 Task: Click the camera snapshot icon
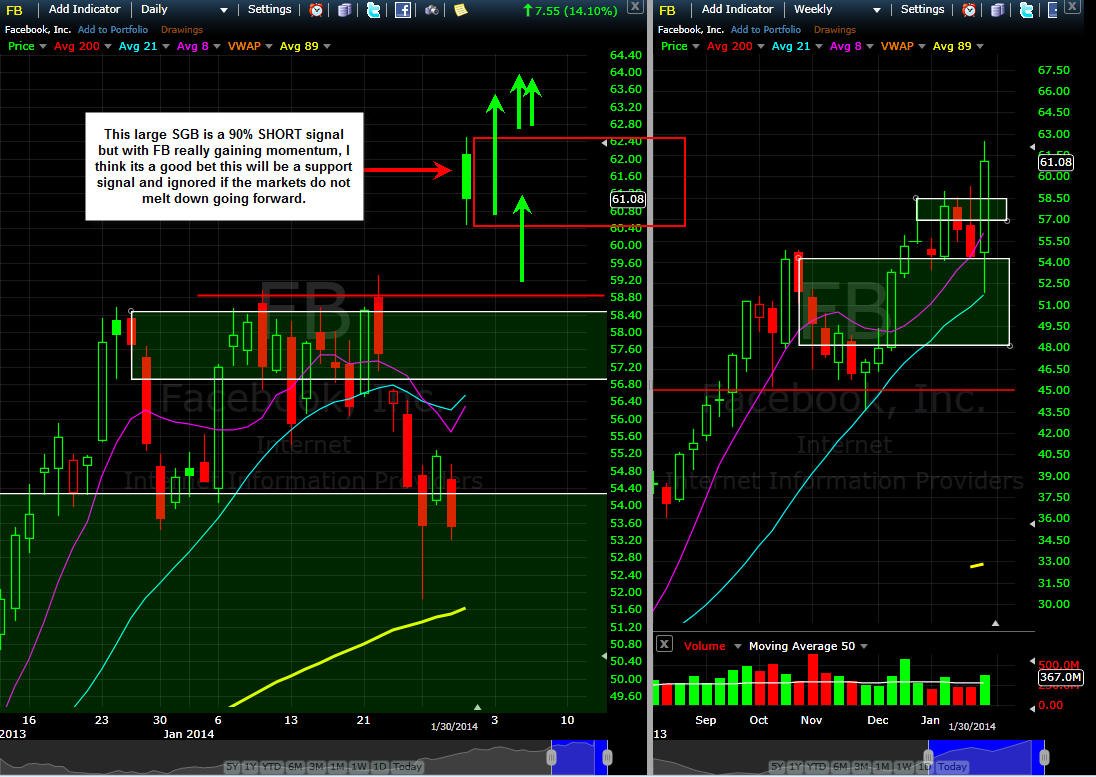pyautogui.click(x=431, y=10)
